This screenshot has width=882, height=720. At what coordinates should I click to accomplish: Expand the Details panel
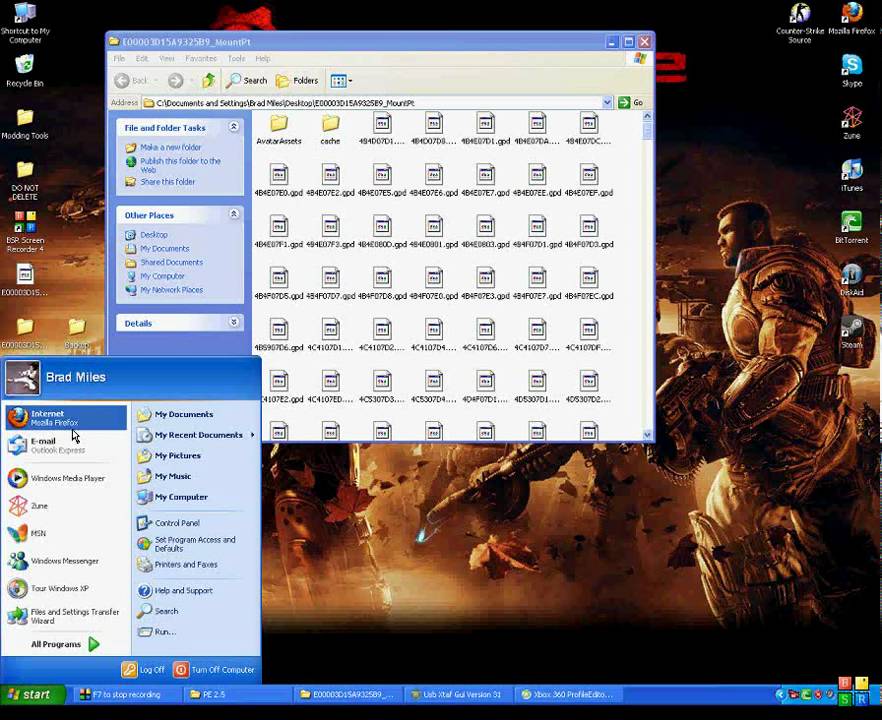234,322
